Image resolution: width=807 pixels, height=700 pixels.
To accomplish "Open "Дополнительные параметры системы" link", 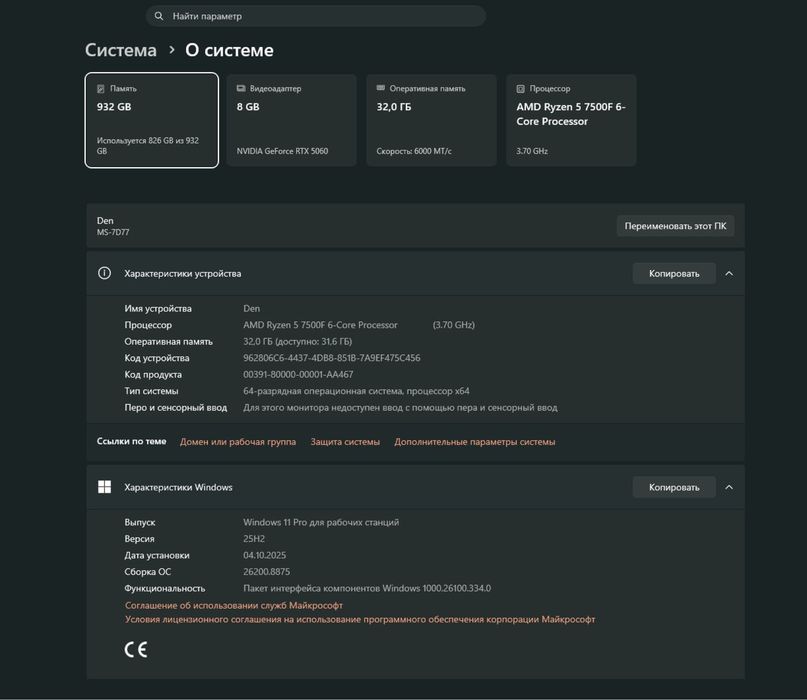I will (475, 442).
